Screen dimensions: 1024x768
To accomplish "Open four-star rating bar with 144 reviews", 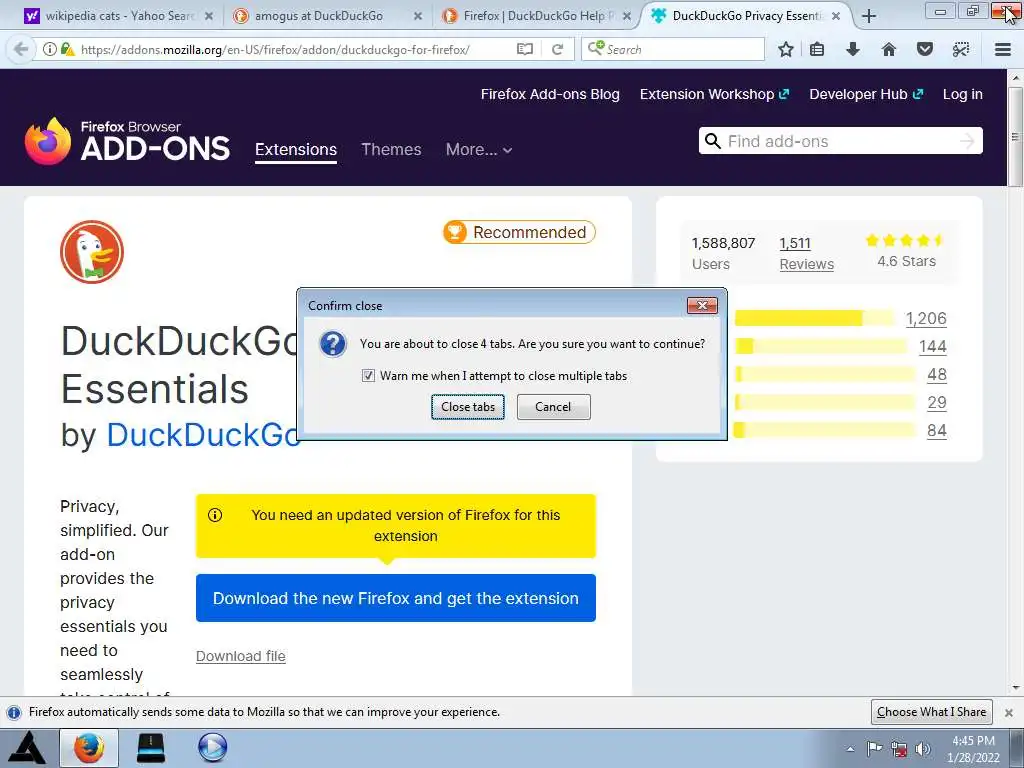I will click(821, 346).
